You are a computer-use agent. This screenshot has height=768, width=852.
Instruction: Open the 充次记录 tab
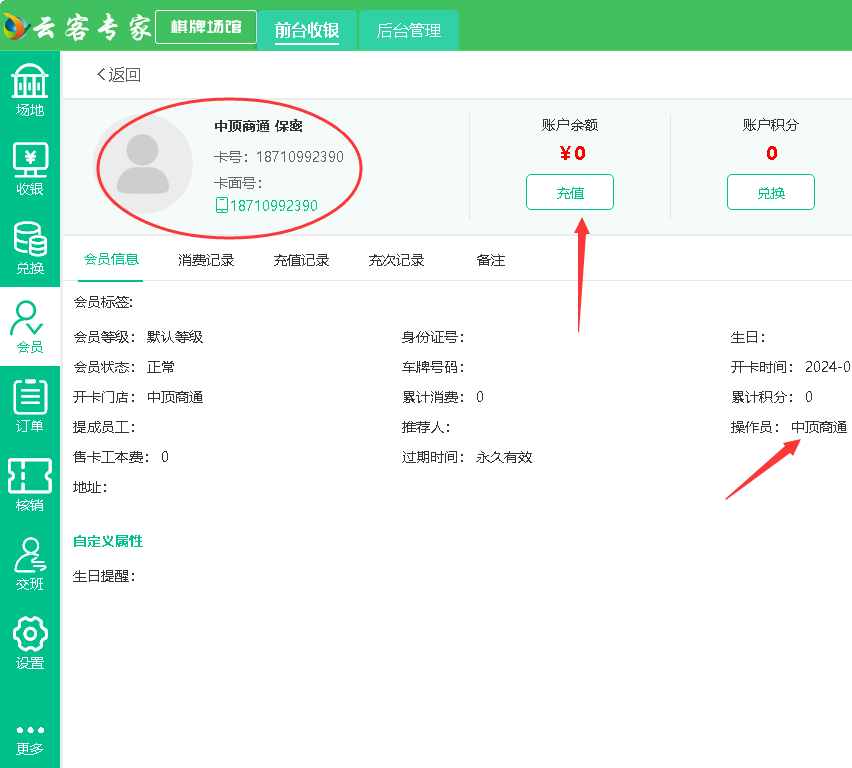pos(396,260)
